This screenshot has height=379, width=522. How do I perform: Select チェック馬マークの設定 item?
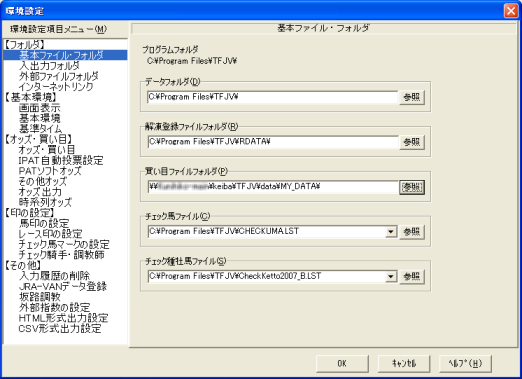coord(64,244)
